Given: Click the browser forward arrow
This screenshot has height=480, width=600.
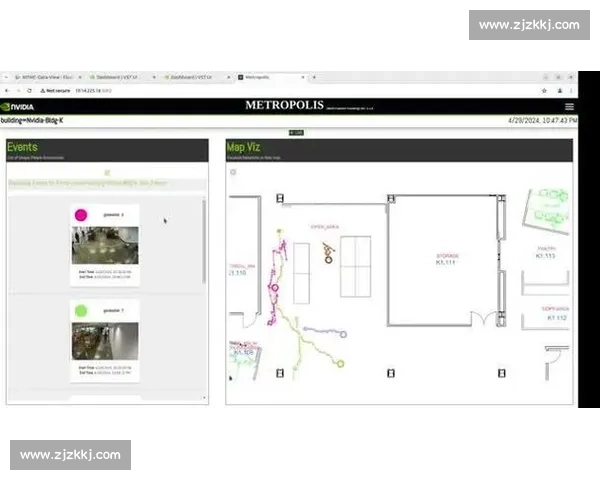Looking at the screenshot, I should pyautogui.click(x=18, y=91).
